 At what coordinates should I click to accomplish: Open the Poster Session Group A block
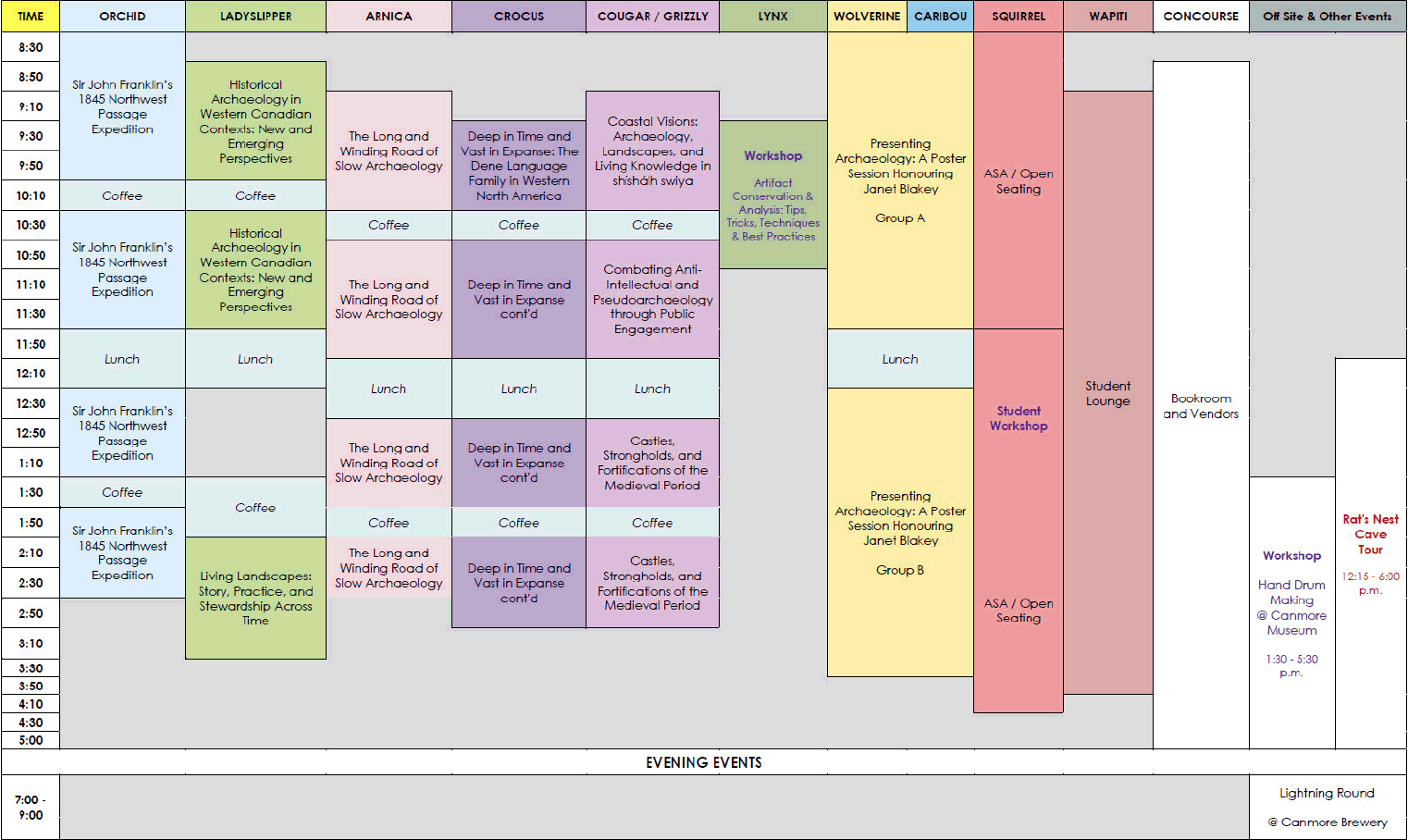click(900, 180)
